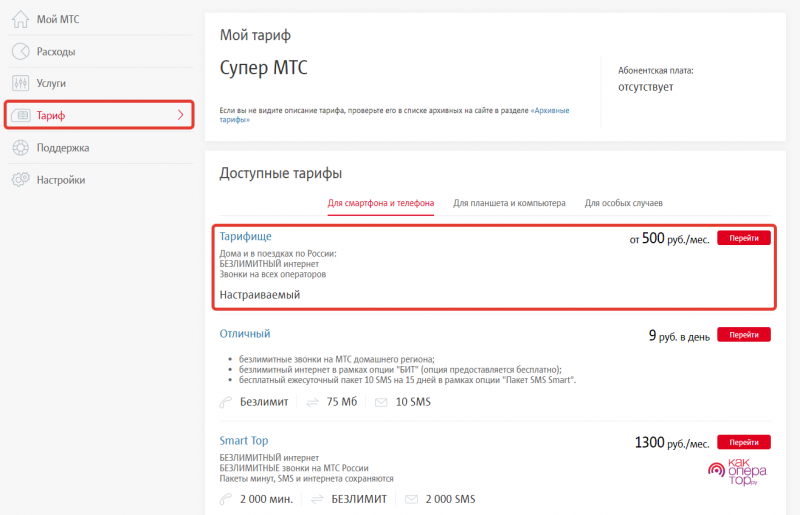Click the home icon beside Мой МТС
The height and width of the screenshot is (515, 800).
point(20,19)
